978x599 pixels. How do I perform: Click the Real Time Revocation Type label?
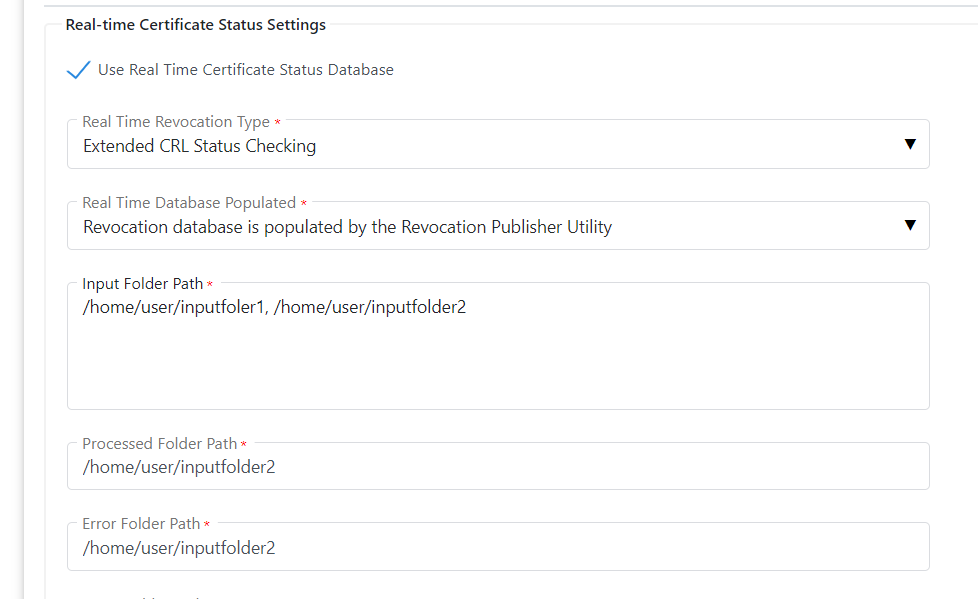click(176, 122)
